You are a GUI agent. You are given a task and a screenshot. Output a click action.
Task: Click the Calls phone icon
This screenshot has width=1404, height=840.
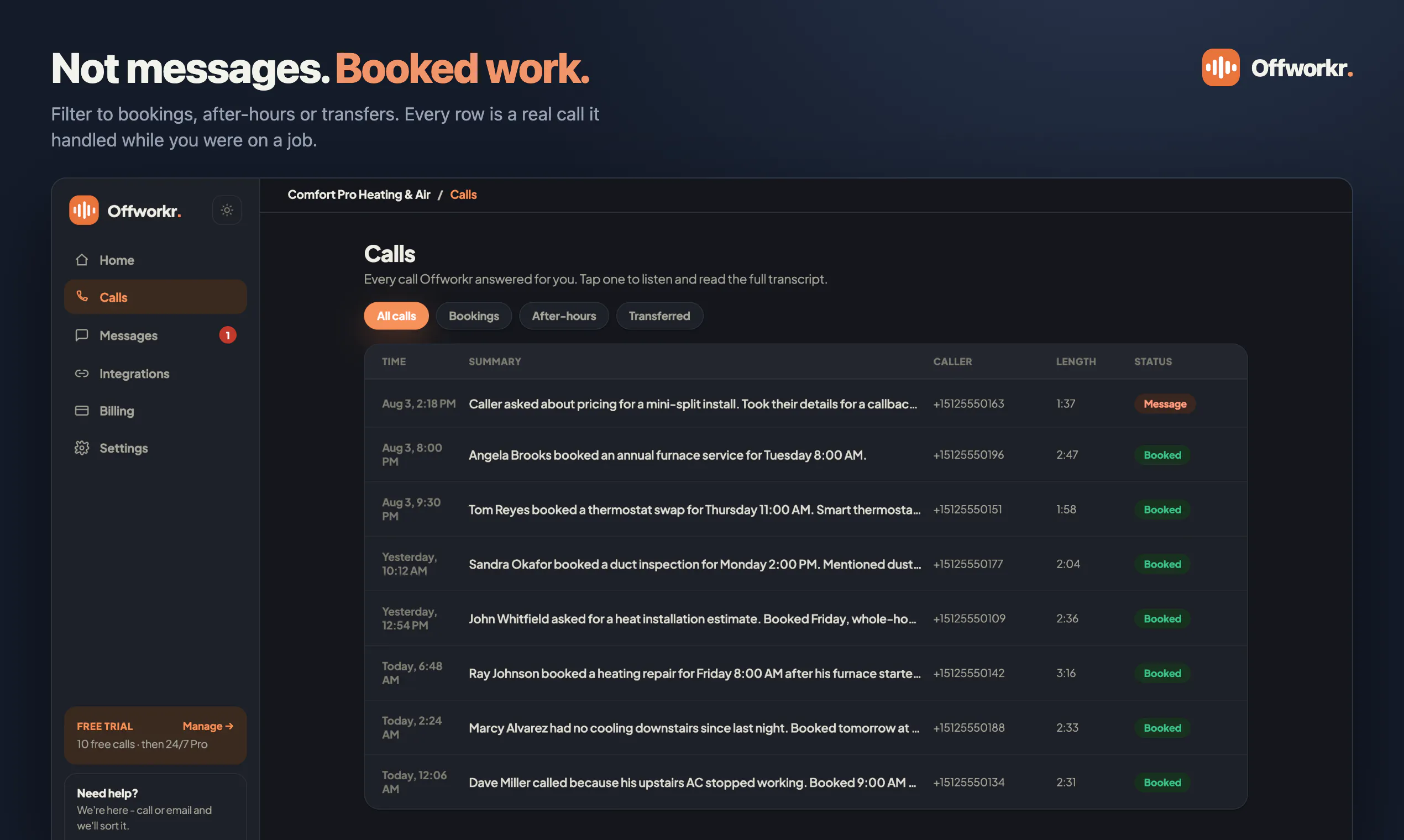click(x=82, y=296)
